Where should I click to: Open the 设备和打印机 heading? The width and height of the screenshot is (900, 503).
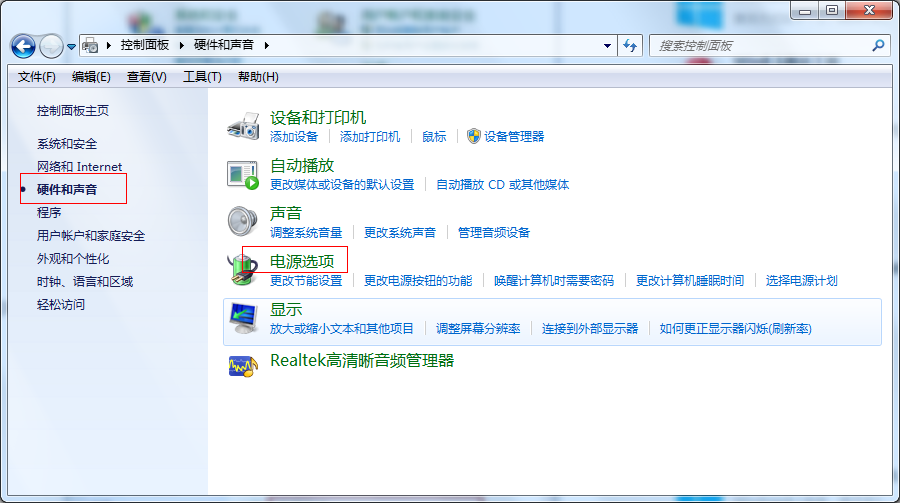(x=318, y=117)
